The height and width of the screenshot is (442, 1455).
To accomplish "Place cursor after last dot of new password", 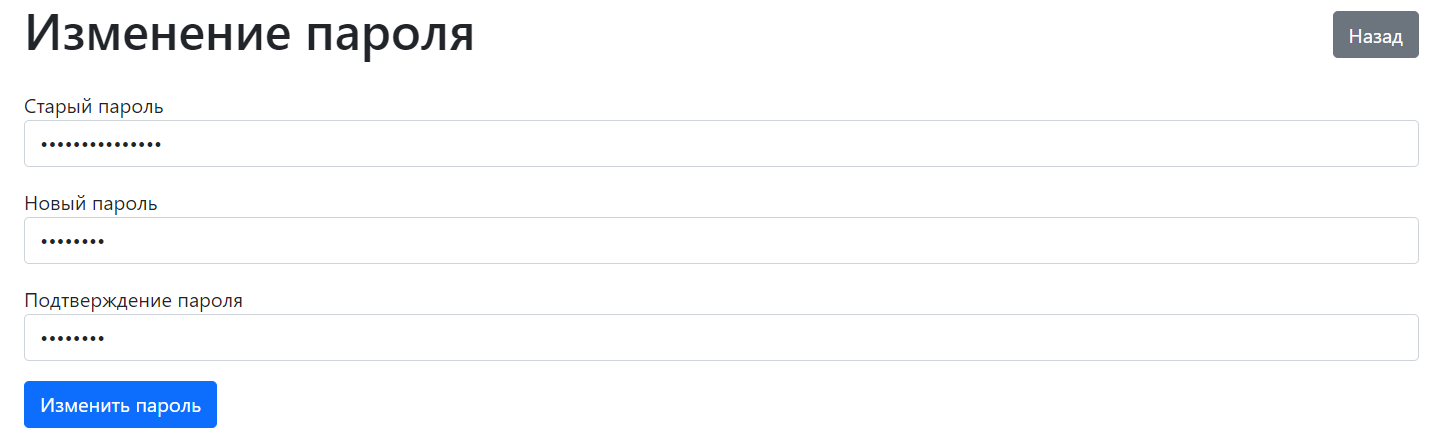I will coord(106,242).
